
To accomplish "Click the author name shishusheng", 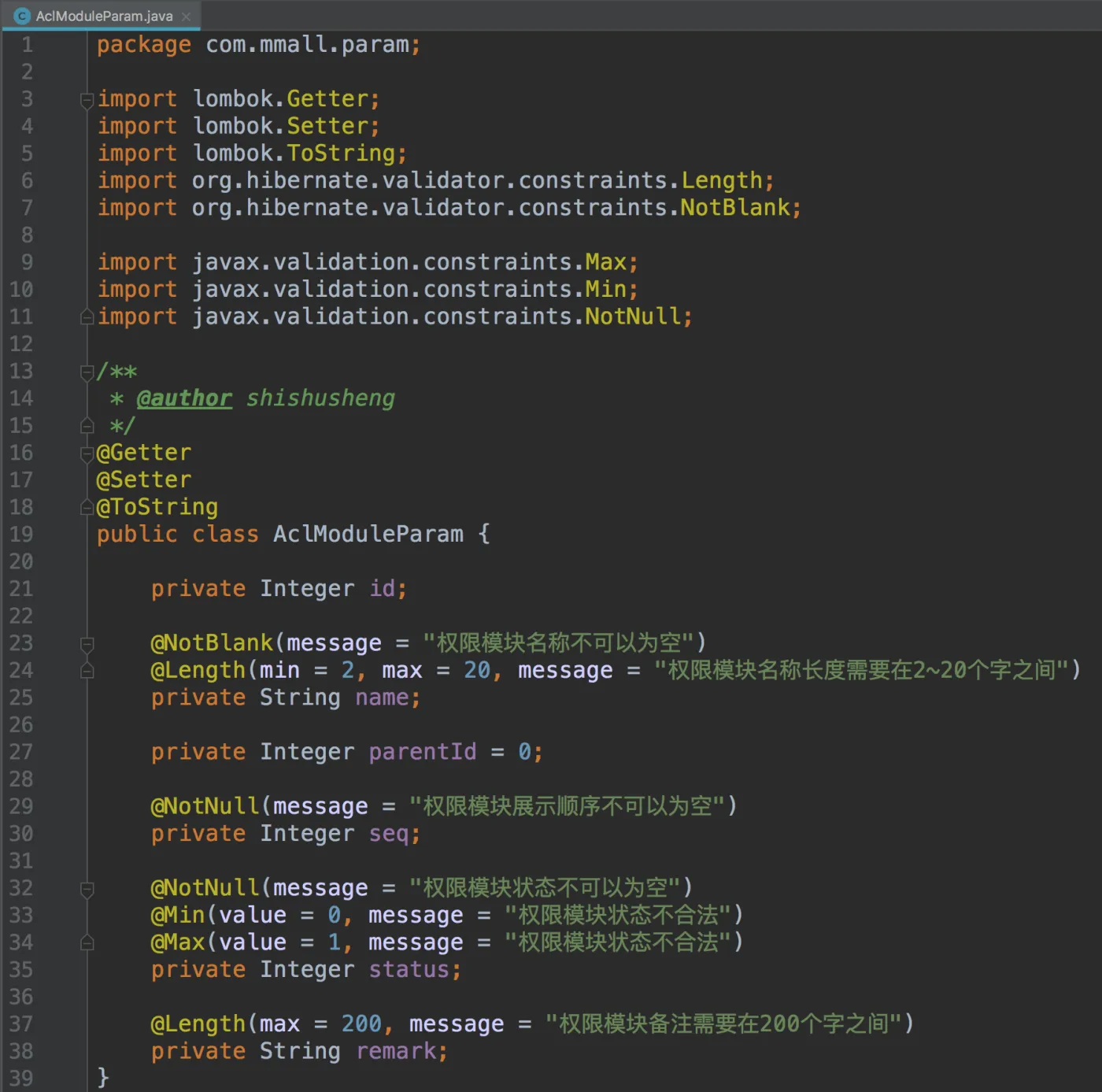I will click(320, 398).
